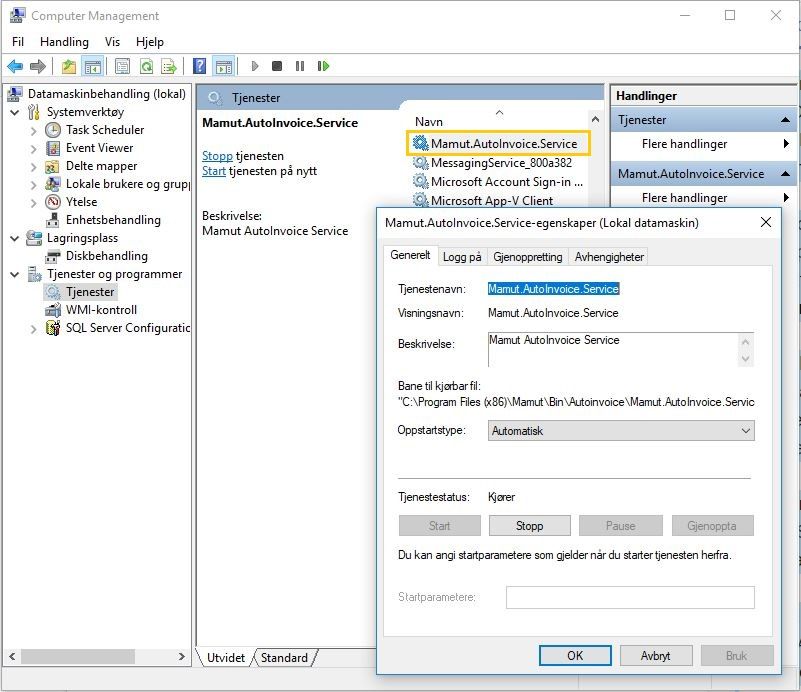Image resolution: width=801 pixels, height=692 pixels.
Task: Click the Stopp button in properties dialog
Action: (x=529, y=526)
